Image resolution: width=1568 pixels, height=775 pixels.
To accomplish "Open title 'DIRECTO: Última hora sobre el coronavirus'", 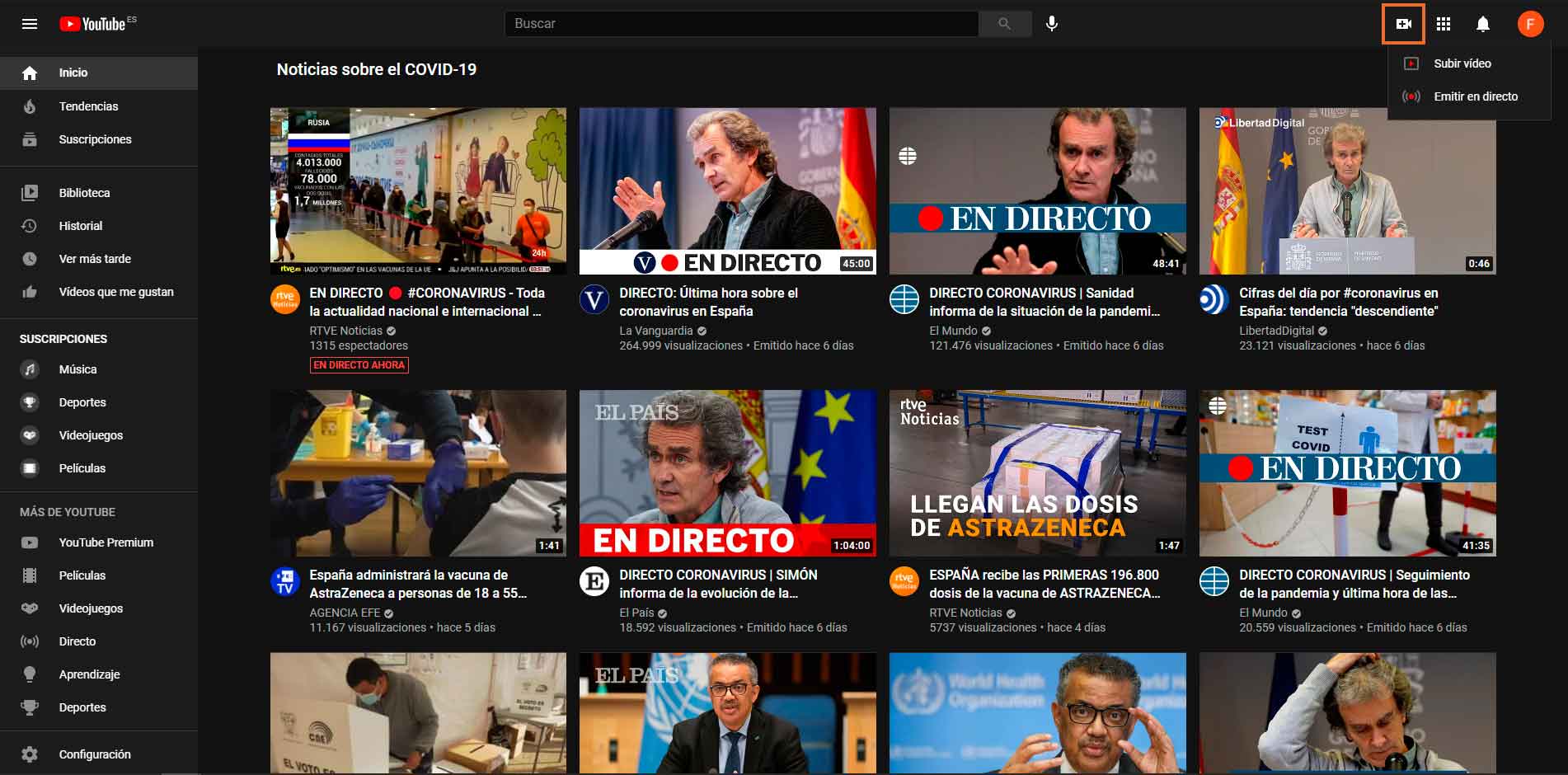I will [x=709, y=302].
